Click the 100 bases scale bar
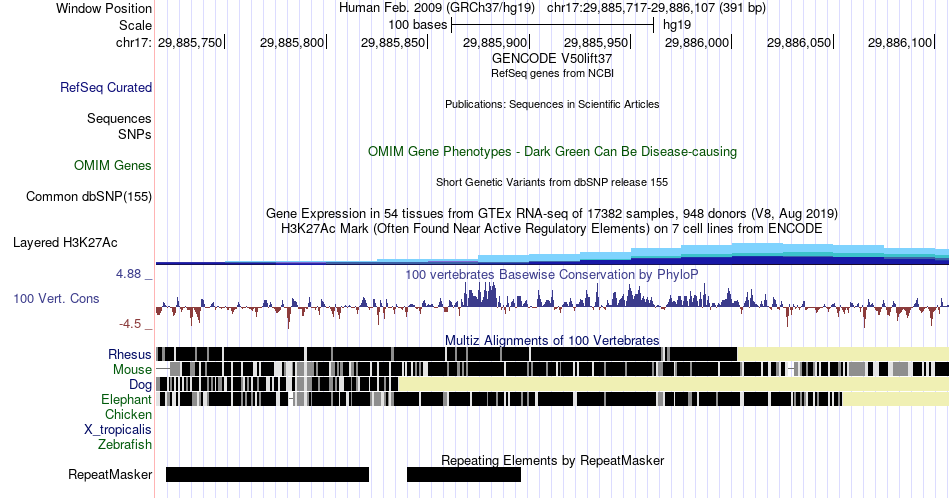 (x=553, y=25)
